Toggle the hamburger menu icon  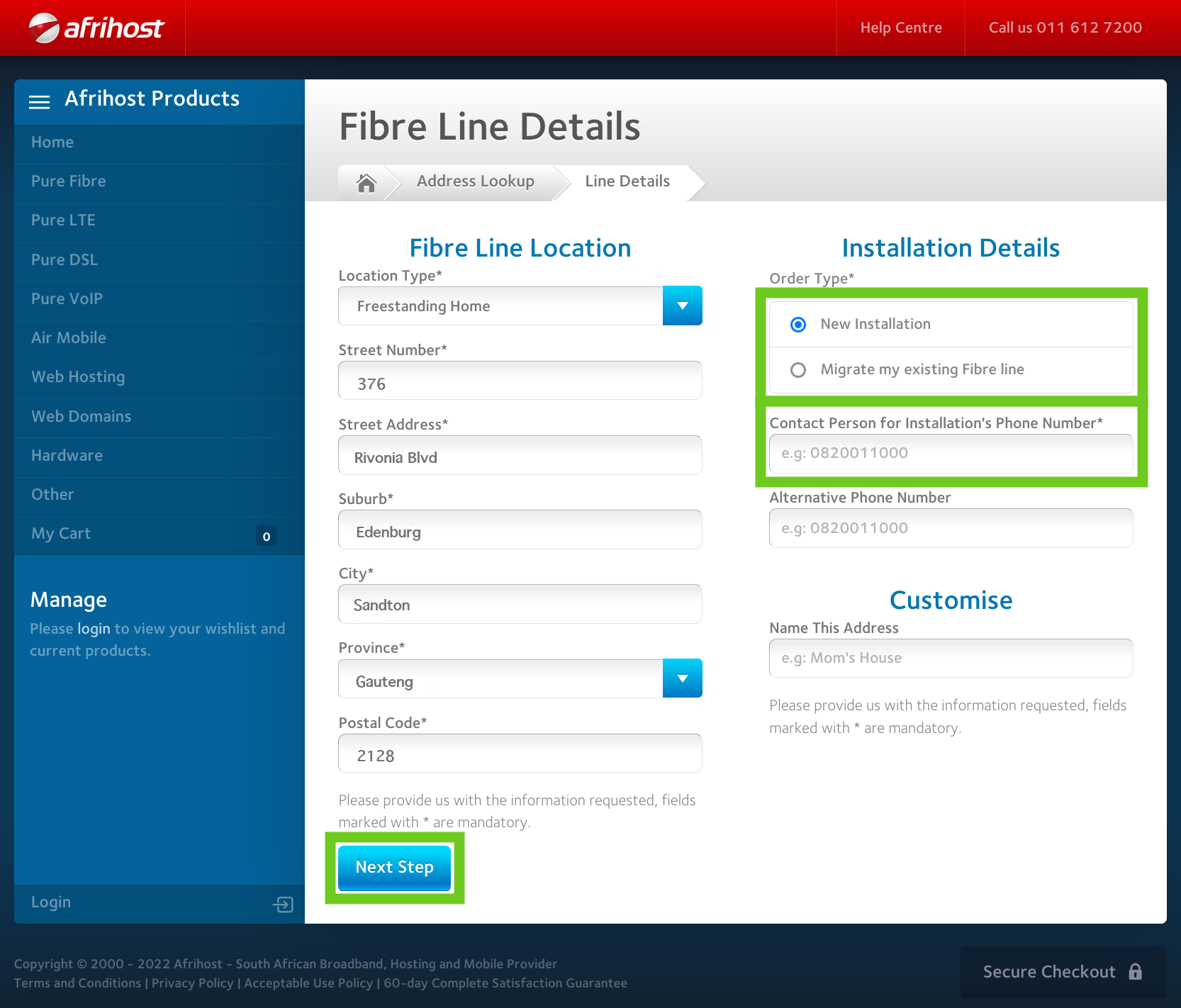pos(39,102)
